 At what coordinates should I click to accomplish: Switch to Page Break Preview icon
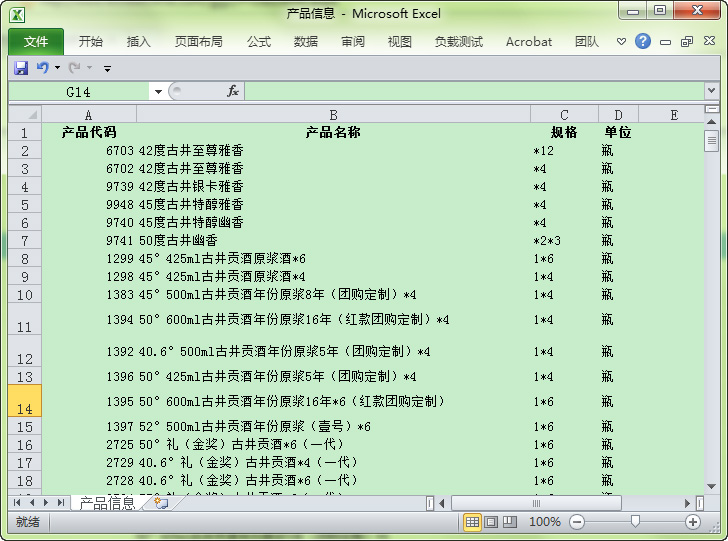coord(510,522)
